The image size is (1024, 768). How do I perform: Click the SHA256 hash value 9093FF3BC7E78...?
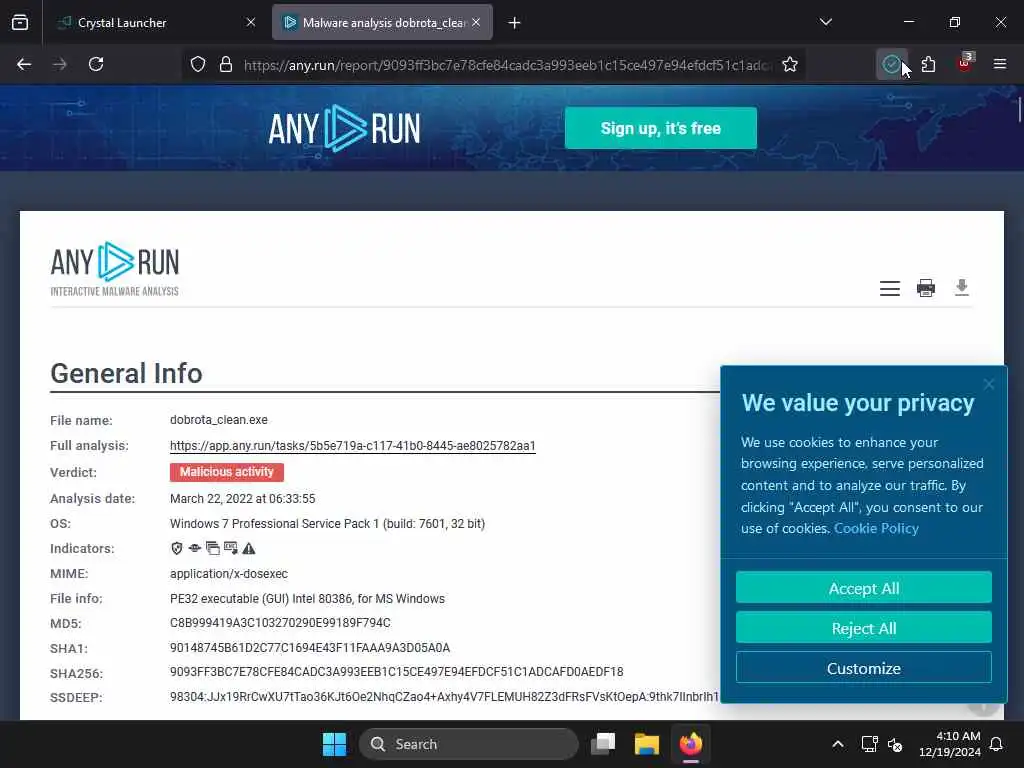pyautogui.click(x=396, y=672)
